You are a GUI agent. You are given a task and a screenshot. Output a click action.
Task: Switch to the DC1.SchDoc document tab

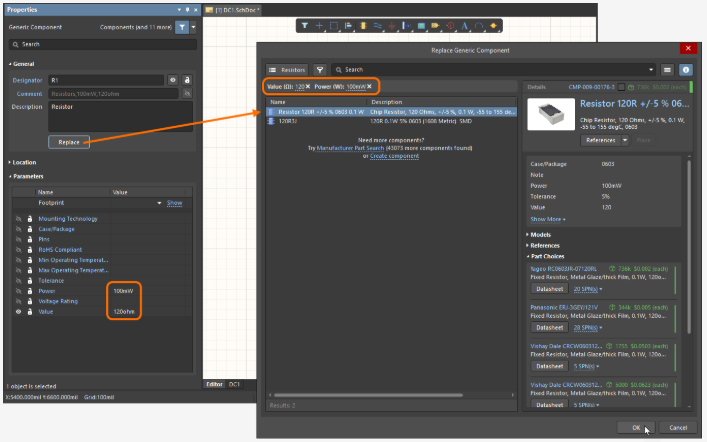coord(233,10)
